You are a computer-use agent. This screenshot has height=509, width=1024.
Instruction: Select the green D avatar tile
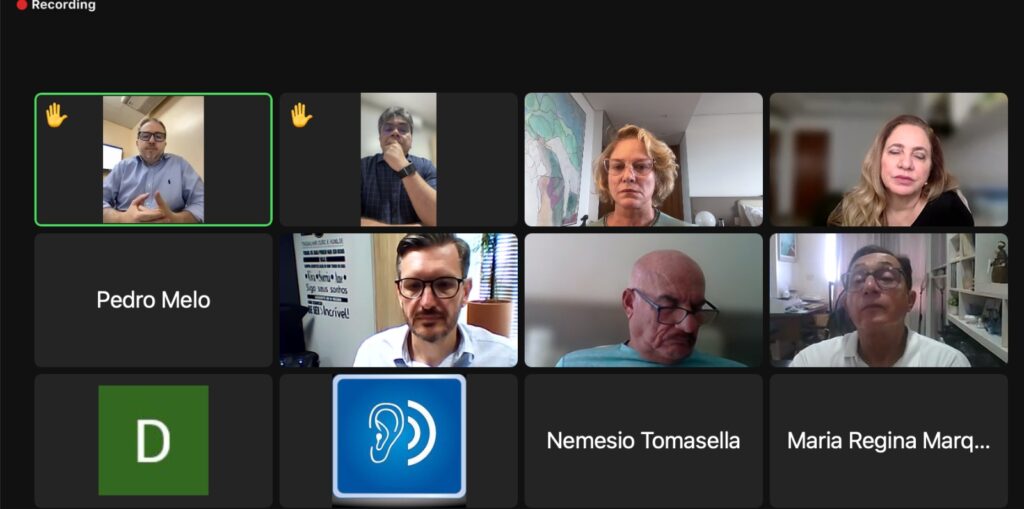(153, 440)
